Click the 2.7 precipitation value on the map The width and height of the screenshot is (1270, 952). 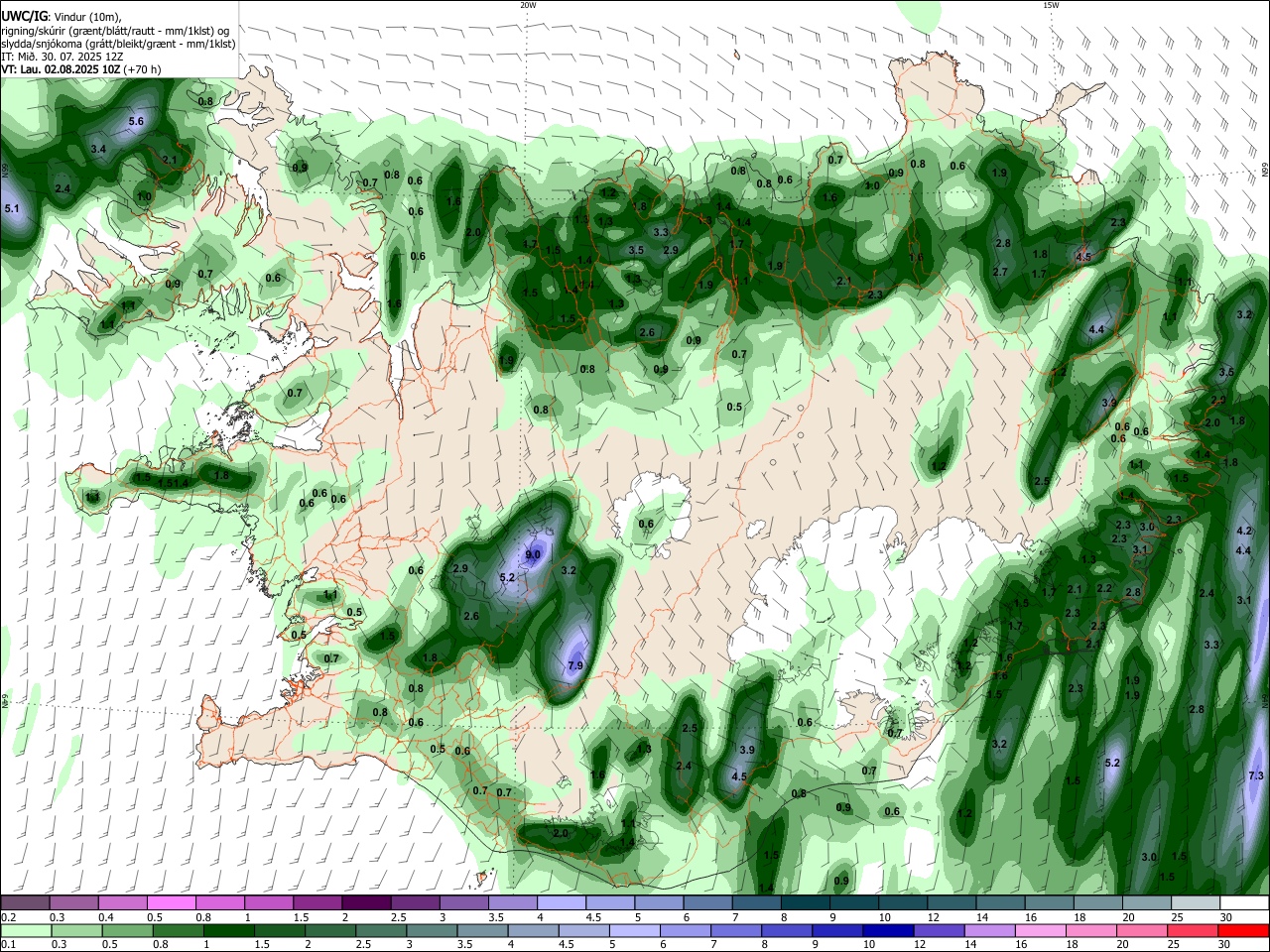[1000, 272]
